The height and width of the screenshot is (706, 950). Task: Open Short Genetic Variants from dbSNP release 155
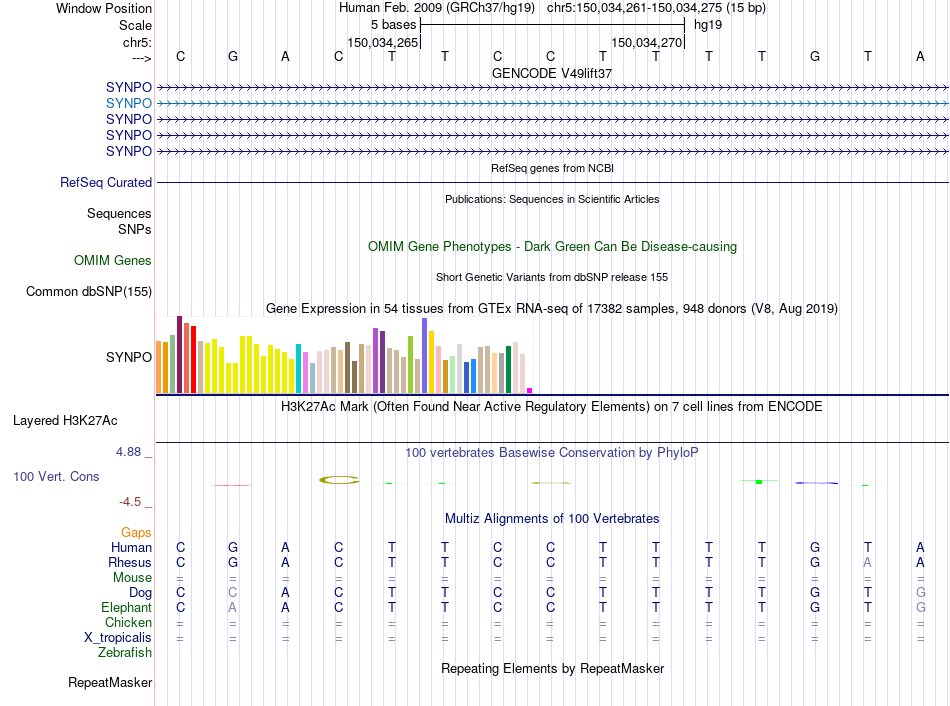point(552,277)
